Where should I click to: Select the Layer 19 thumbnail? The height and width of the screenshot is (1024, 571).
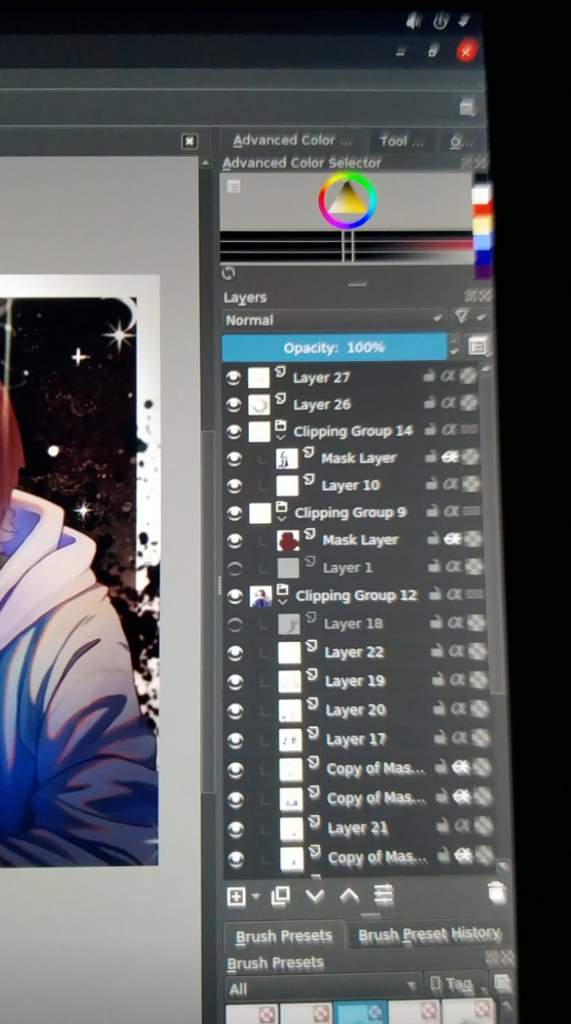(290, 681)
